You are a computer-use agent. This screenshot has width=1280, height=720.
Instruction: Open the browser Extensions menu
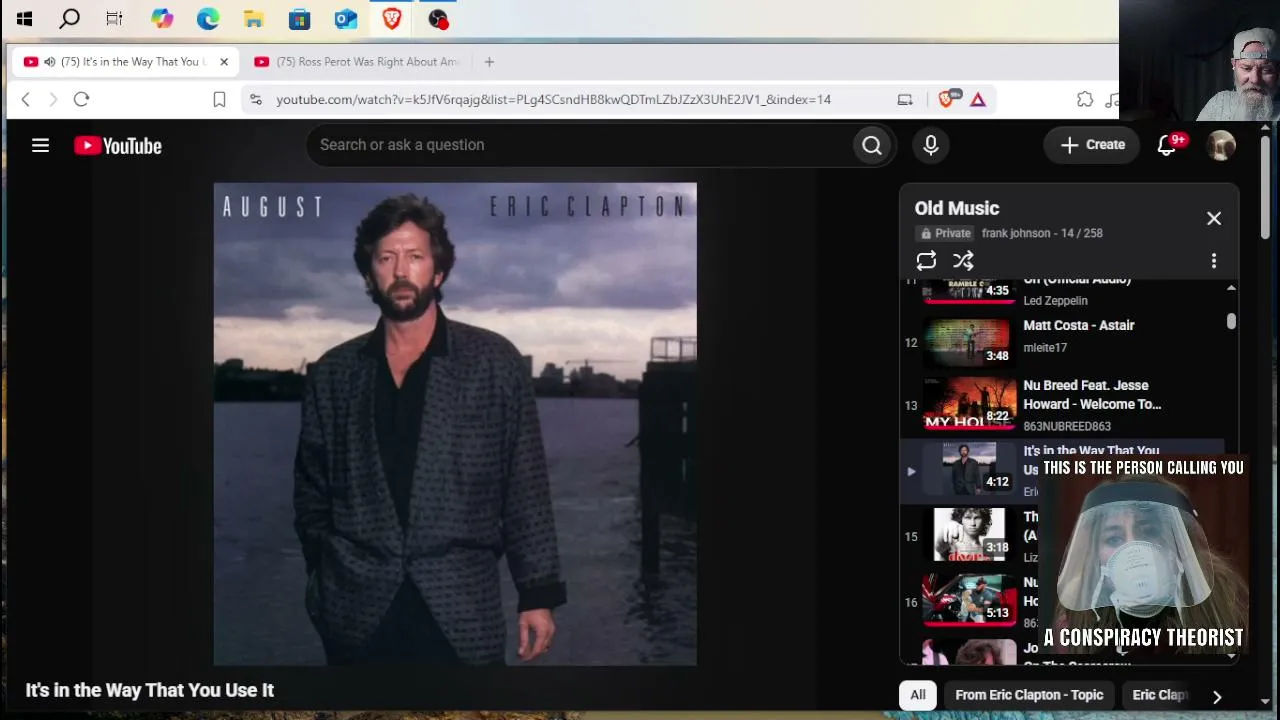[x=1085, y=99]
